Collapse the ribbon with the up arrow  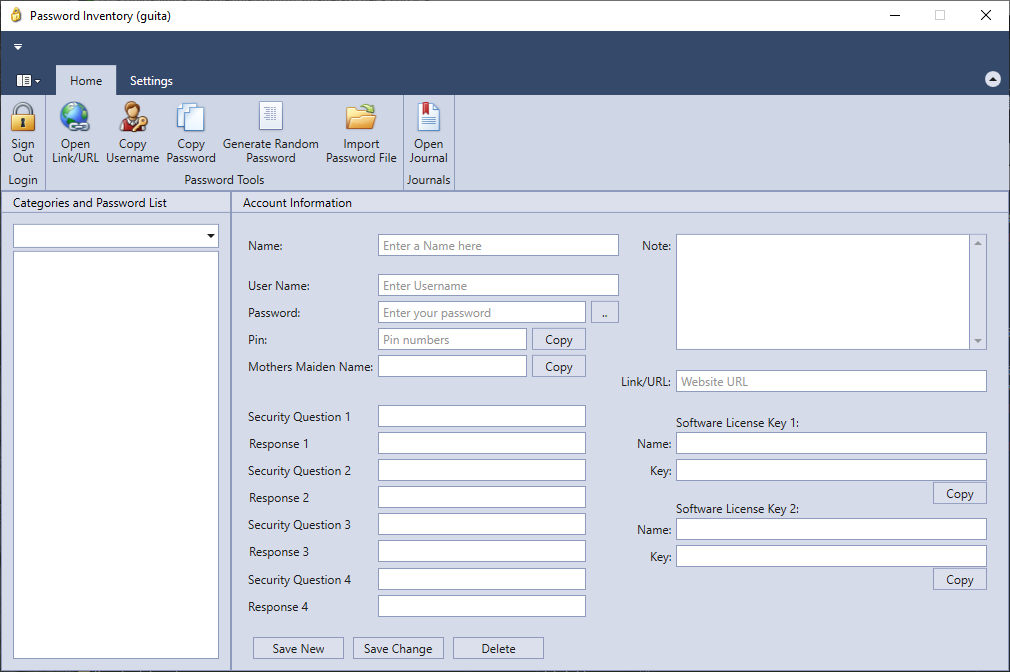[x=993, y=79]
